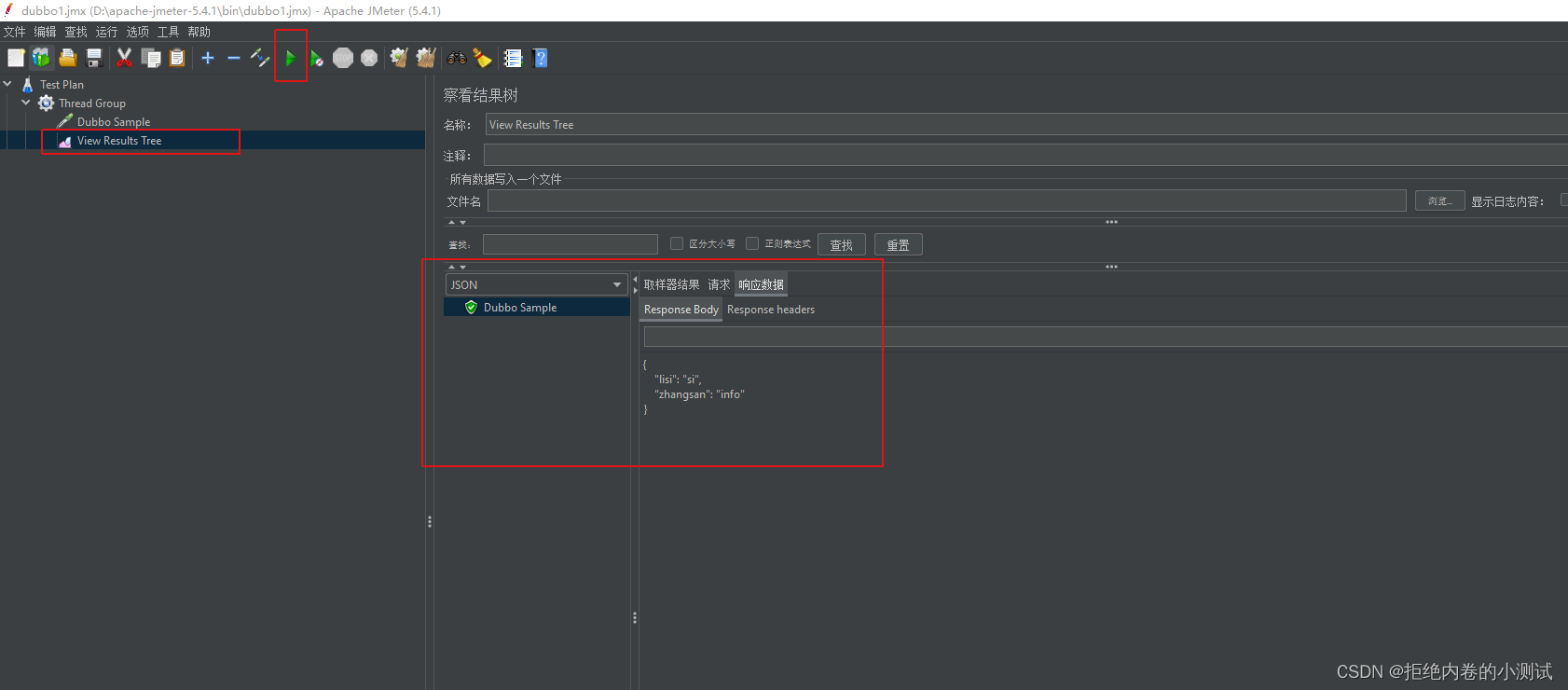Viewport: 1568px width, 690px height.
Task: Click the "lisi": "si" response line
Action: tap(678, 379)
